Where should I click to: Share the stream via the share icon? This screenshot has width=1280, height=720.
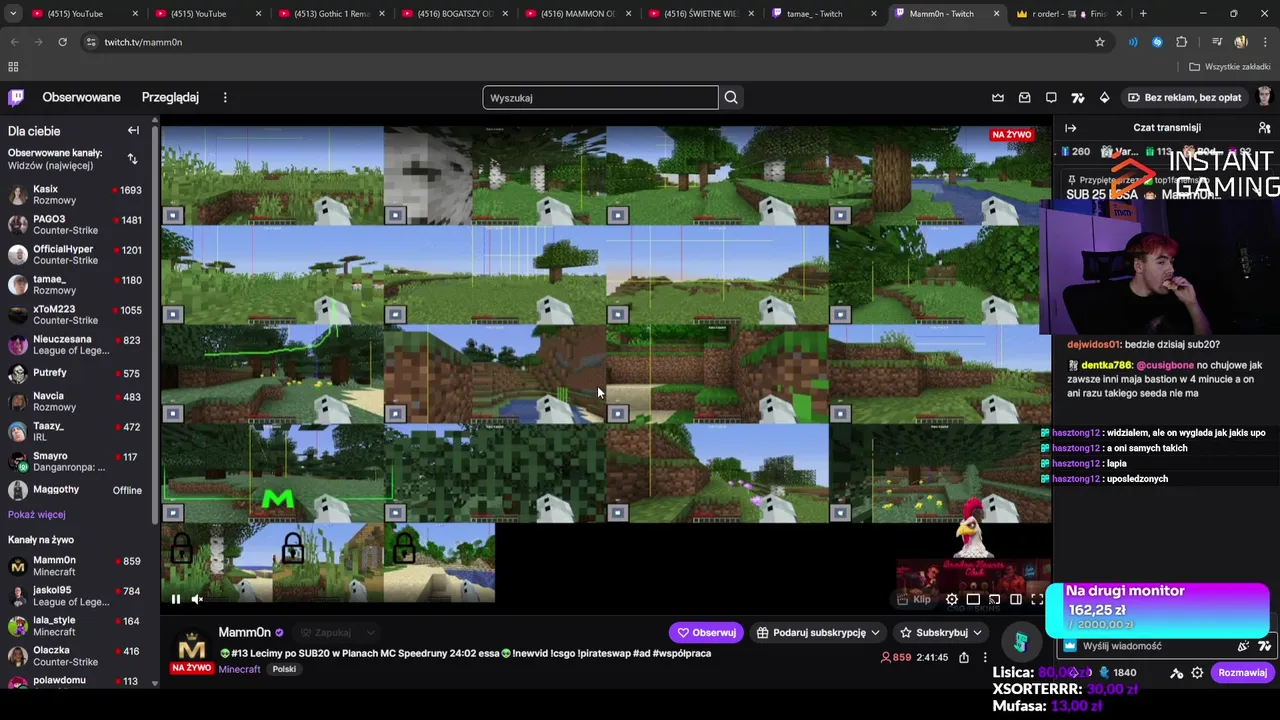[x=963, y=657]
